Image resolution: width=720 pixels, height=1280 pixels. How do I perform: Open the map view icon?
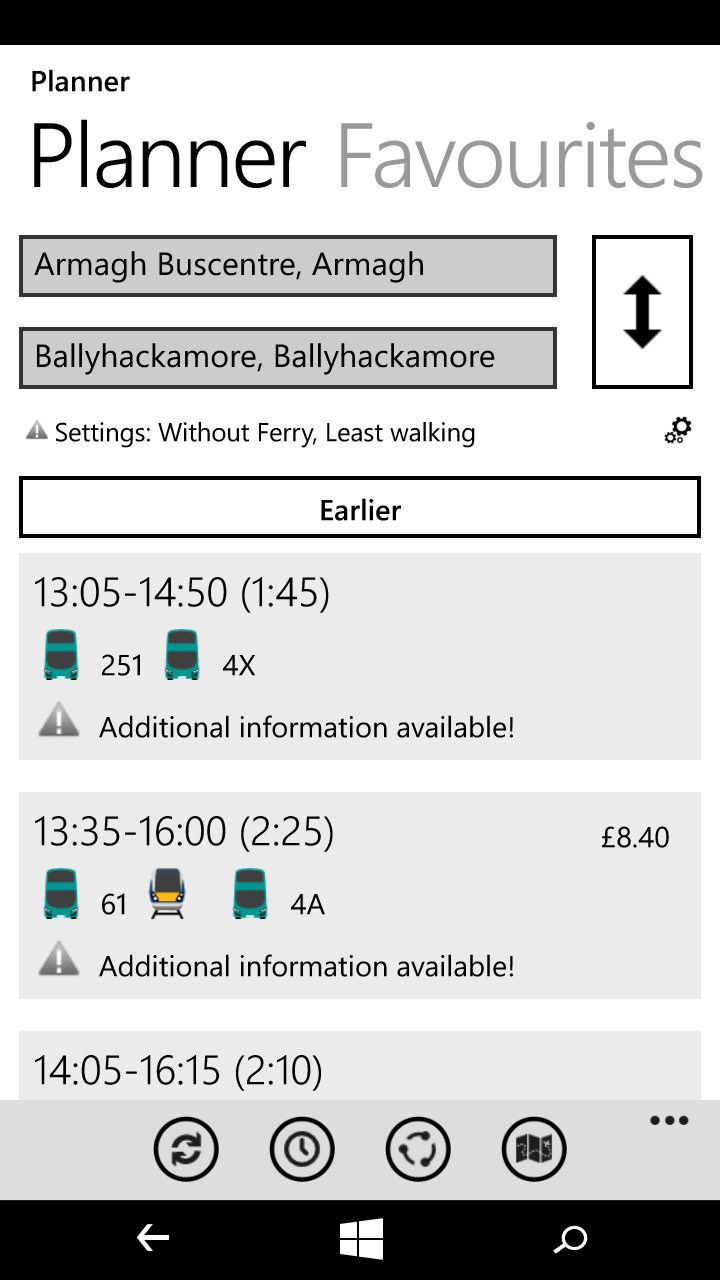pyautogui.click(x=534, y=1149)
